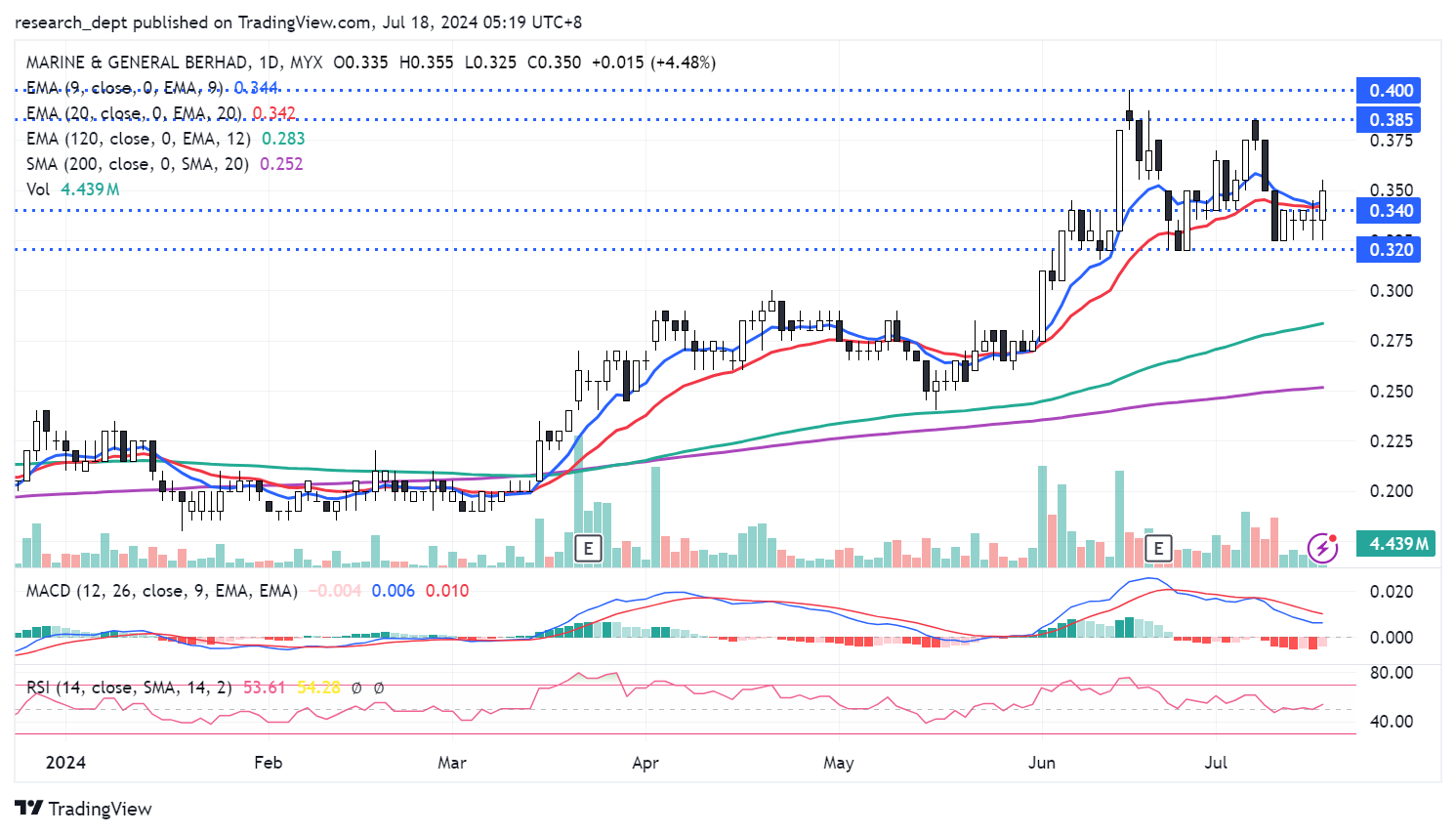Screen dimensions: 1456x834
Task: Click the green 4.439M volume axis label
Action: tap(1397, 544)
